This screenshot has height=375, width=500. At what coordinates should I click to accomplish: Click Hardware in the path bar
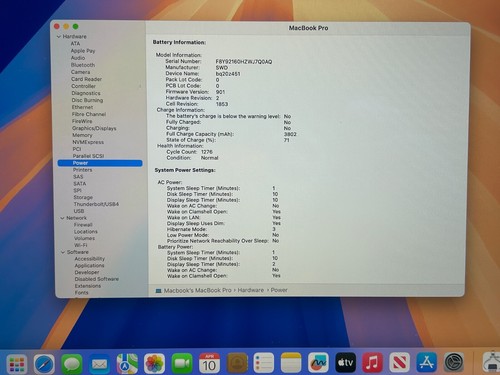251,290
